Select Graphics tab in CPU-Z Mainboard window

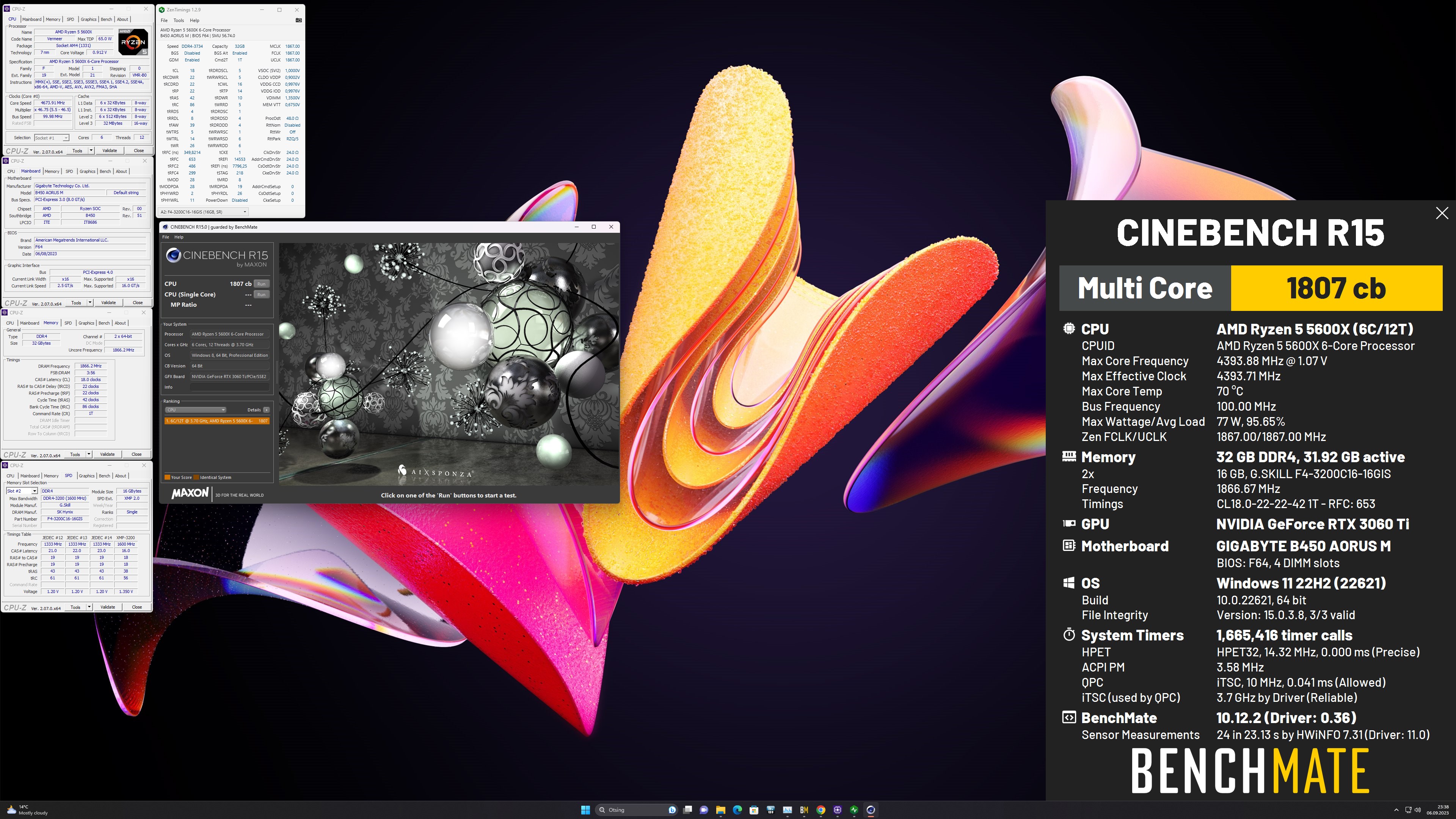pos(87,171)
